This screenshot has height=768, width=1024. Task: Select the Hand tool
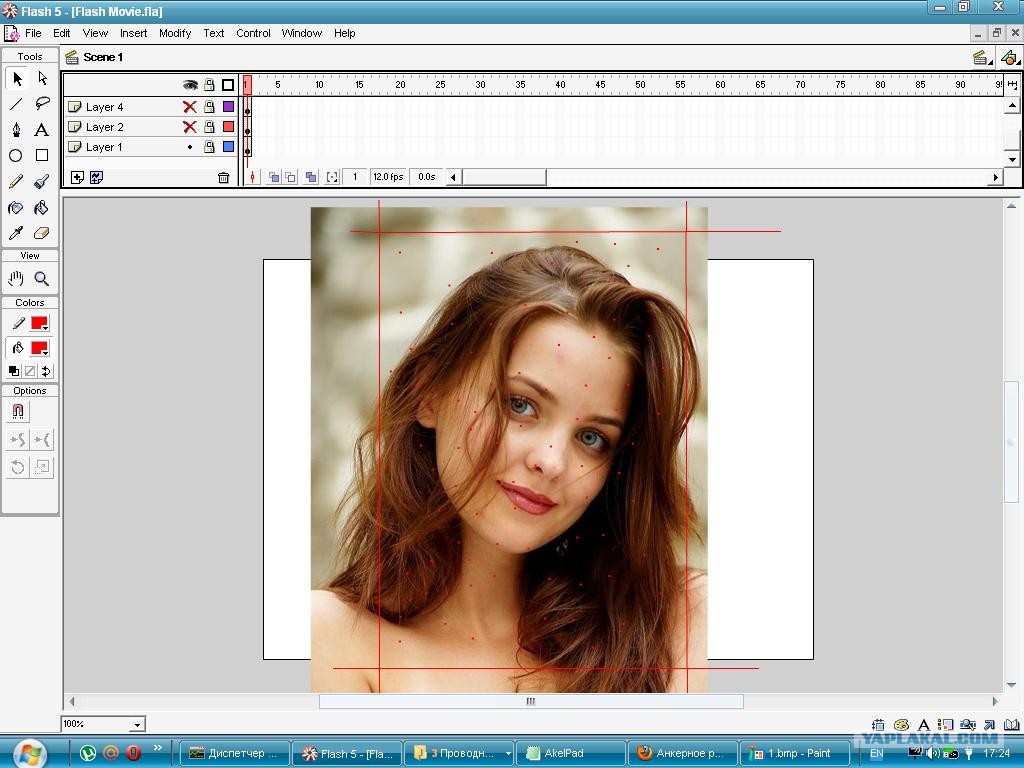16,279
